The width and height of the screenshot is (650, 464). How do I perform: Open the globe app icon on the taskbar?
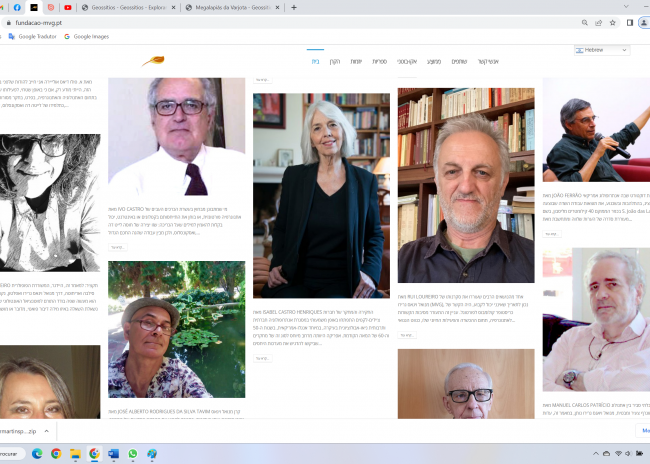pyautogui.click(x=152, y=454)
